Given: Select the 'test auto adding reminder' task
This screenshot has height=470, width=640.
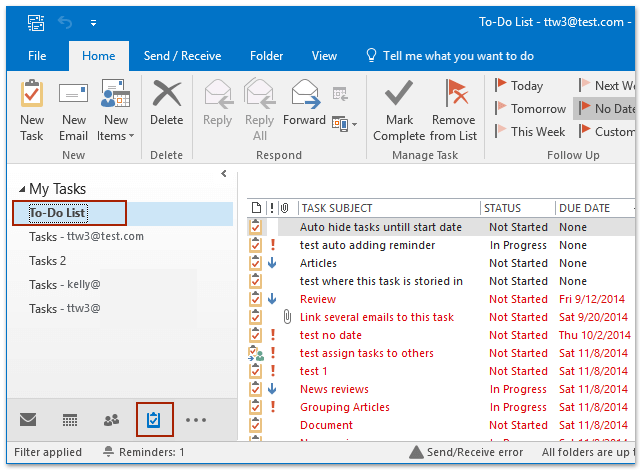Looking at the screenshot, I should (441, 245).
